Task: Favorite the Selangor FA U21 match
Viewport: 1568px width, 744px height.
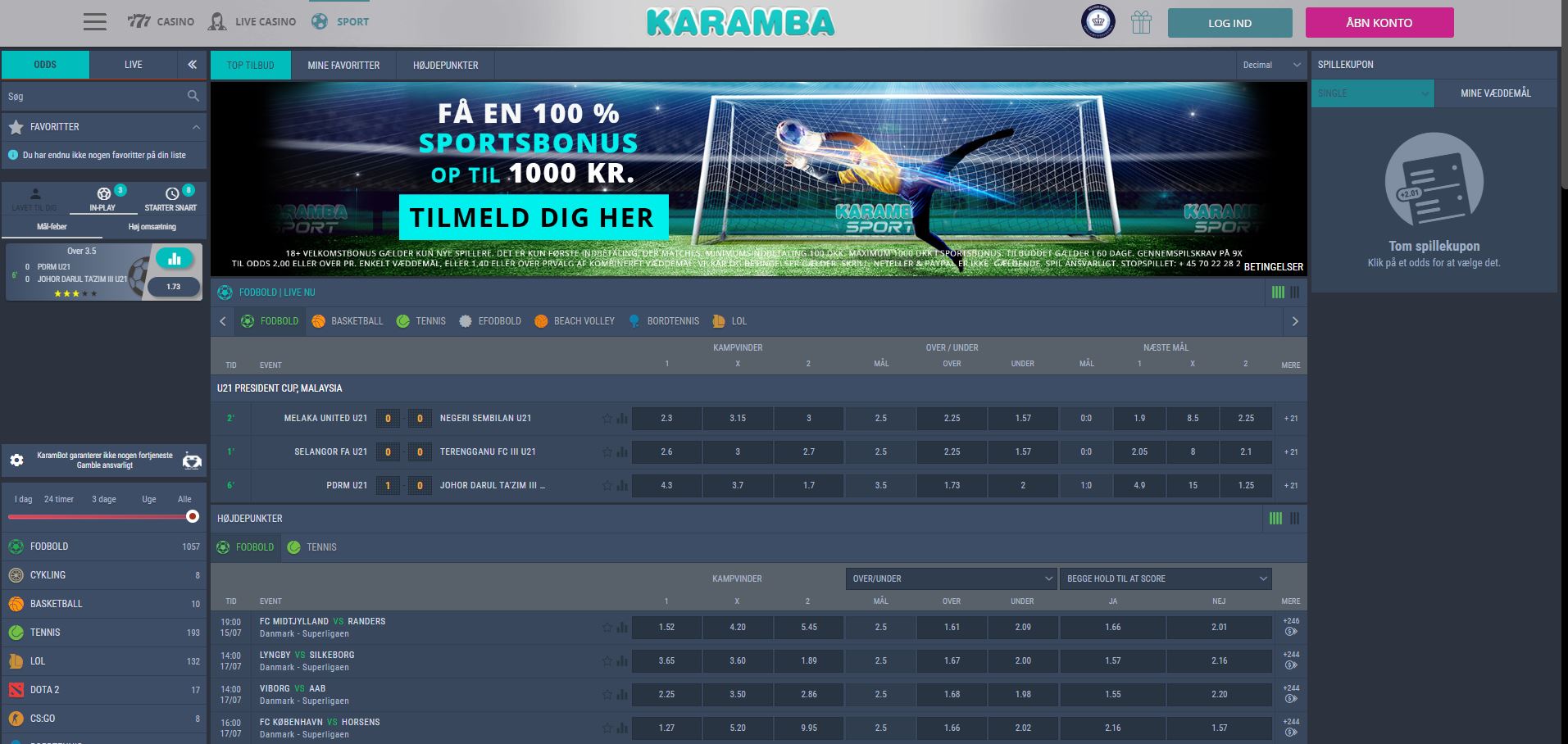Action: pos(607,452)
